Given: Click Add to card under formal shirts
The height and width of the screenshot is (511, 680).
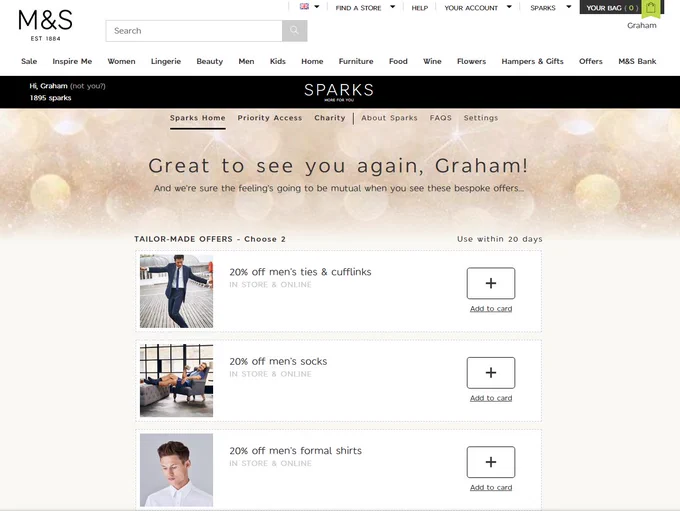Looking at the screenshot, I should click(x=491, y=487).
